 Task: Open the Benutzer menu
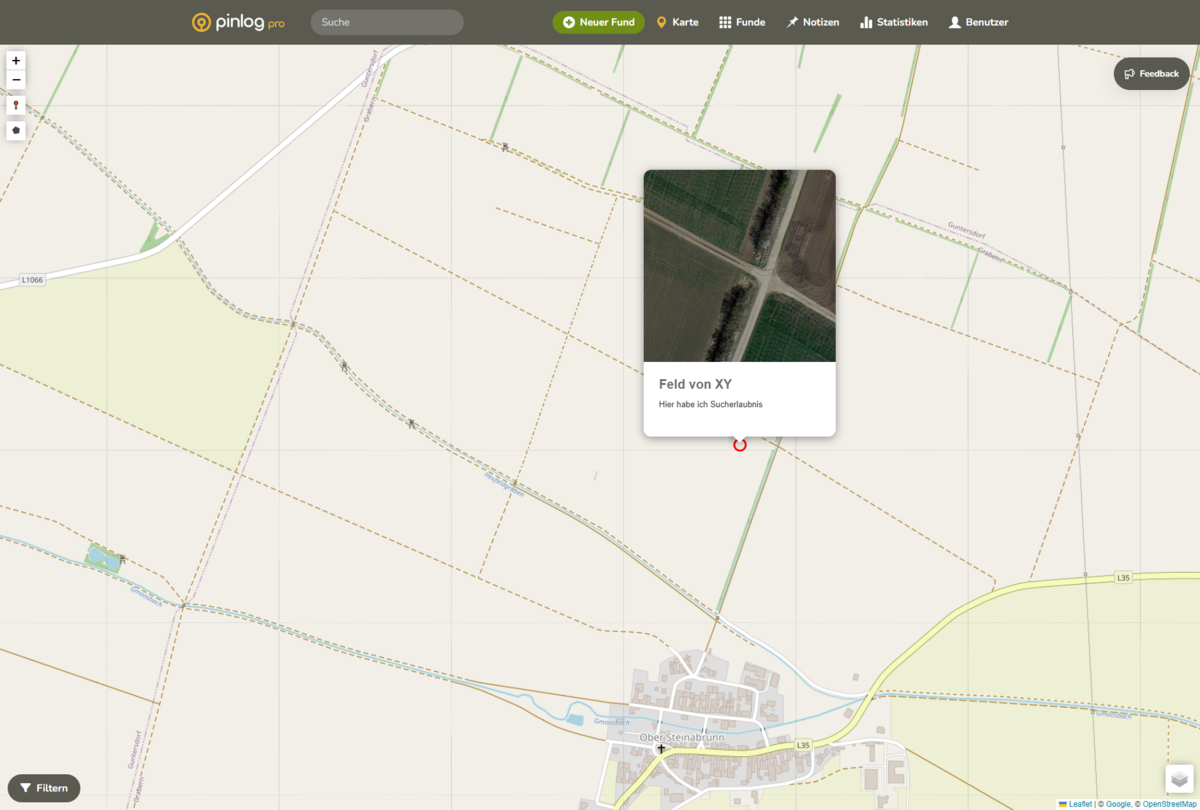pyautogui.click(x=978, y=22)
